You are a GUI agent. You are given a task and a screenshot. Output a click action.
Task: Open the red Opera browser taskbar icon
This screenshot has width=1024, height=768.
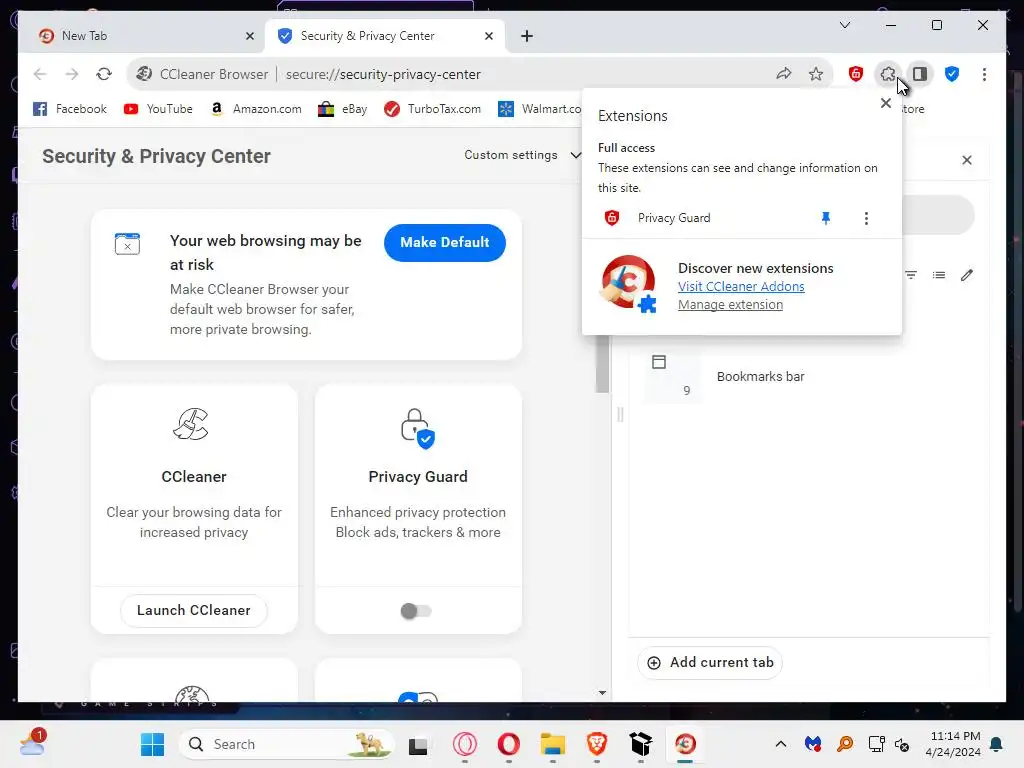(509, 744)
